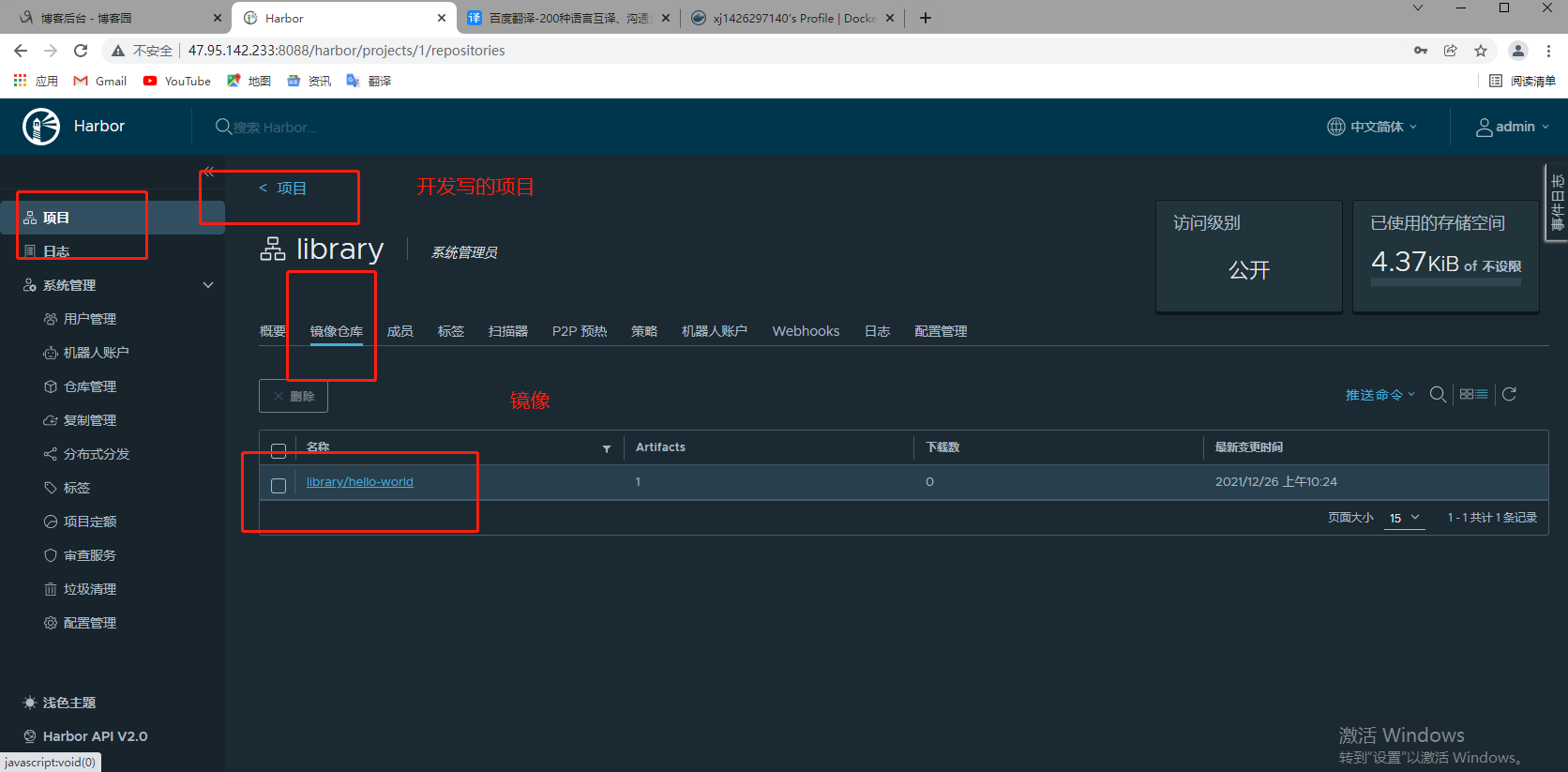Image resolution: width=1568 pixels, height=772 pixels.
Task: Collapse the sidebar with double-chevron icon
Action: pos(209,172)
